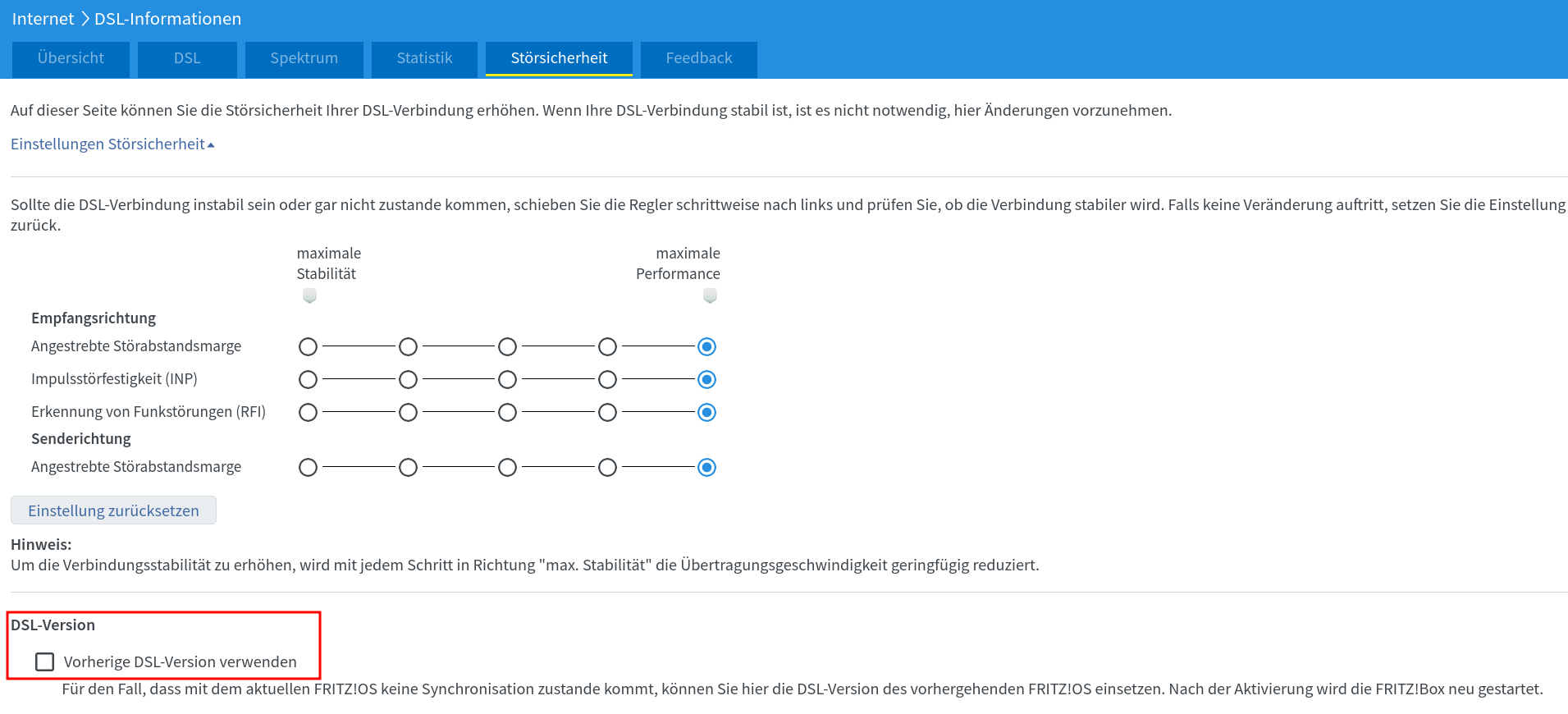Set Empfangsrichtung Störabstandsmarge to maximale Stabilität
The image size is (1568, 714).
(x=308, y=347)
